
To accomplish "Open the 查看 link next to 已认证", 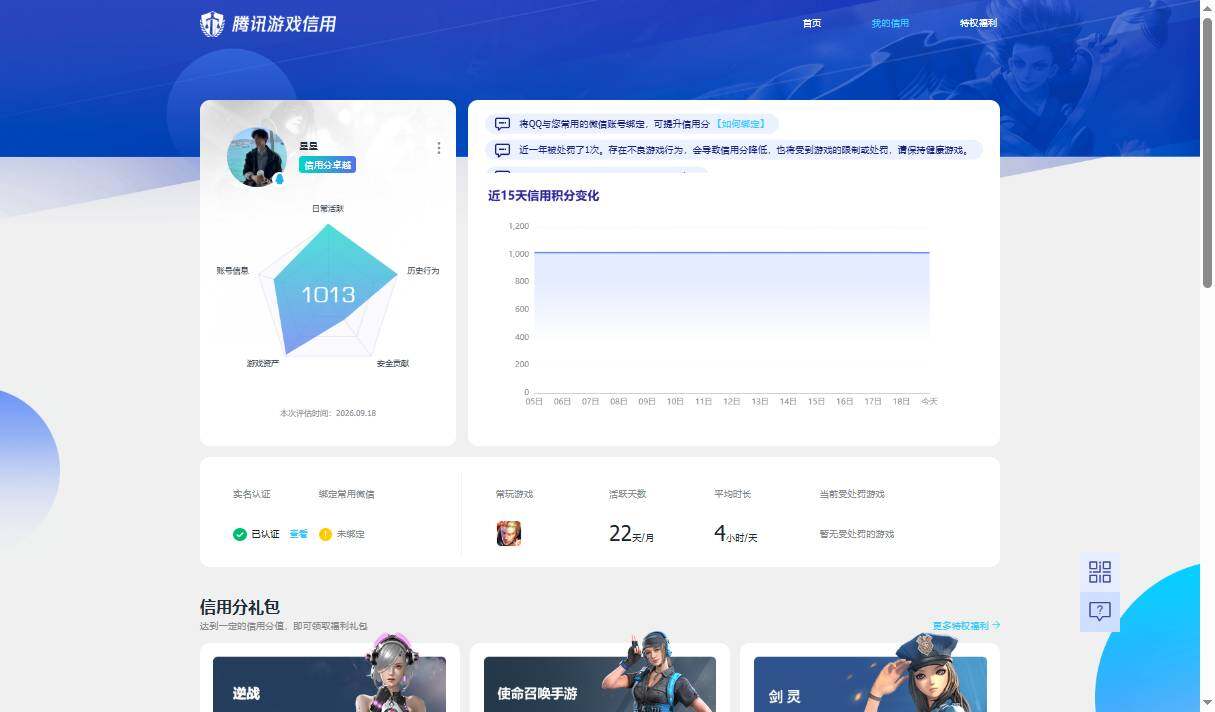I will click(299, 534).
